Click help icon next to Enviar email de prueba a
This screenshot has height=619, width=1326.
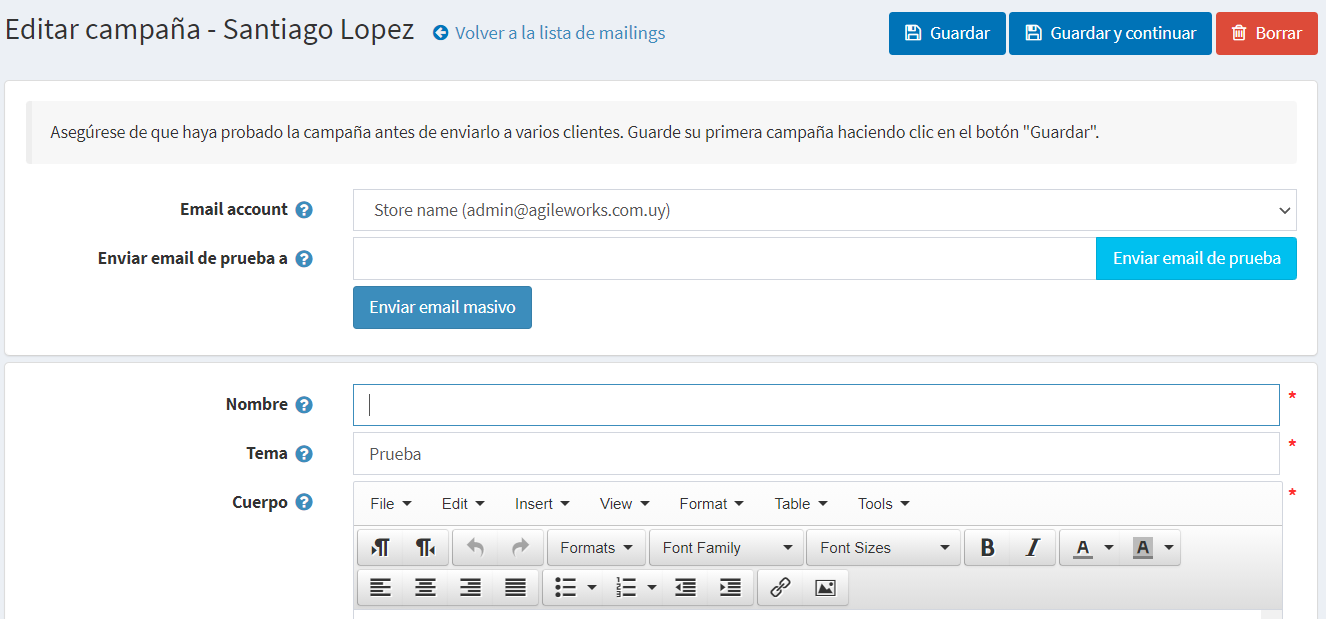click(304, 259)
